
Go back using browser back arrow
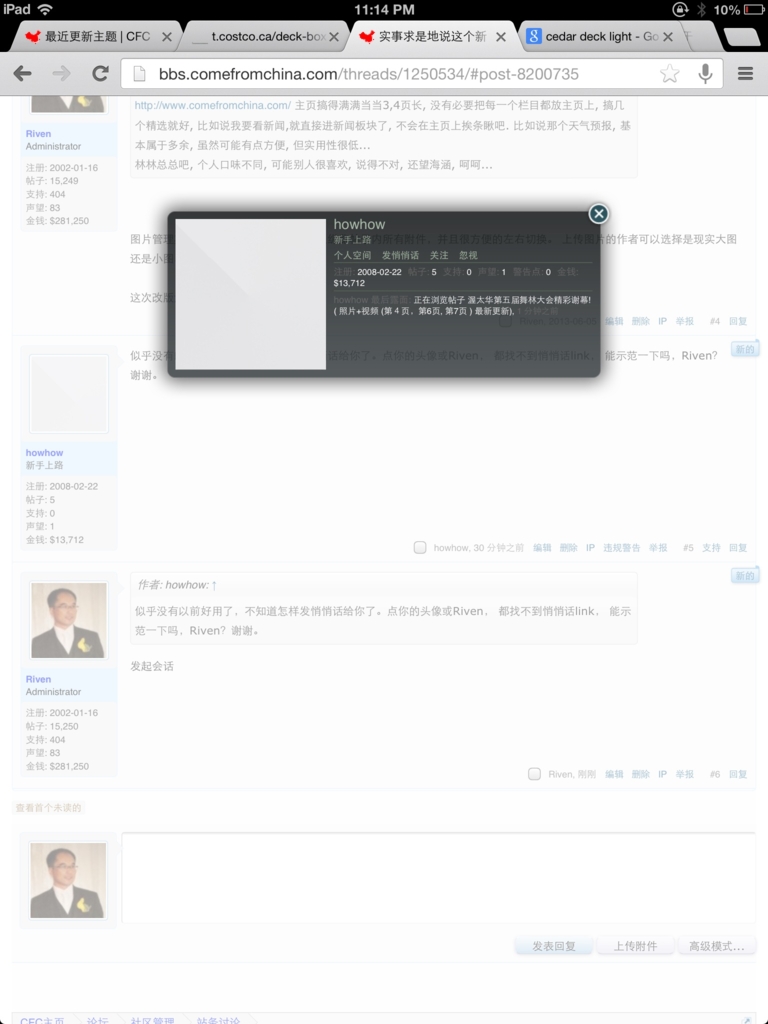[22, 73]
